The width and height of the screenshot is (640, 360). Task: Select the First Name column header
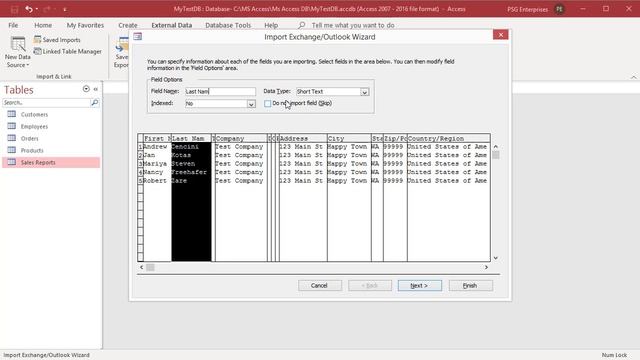[x=157, y=138]
